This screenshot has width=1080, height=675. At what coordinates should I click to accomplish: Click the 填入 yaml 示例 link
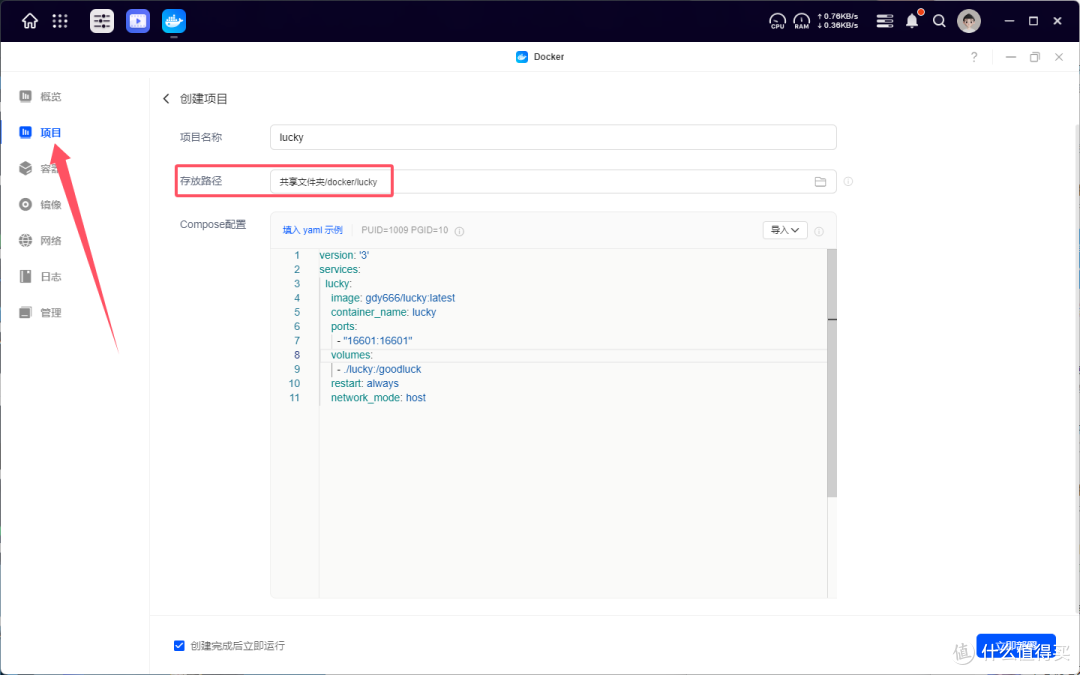click(312, 230)
